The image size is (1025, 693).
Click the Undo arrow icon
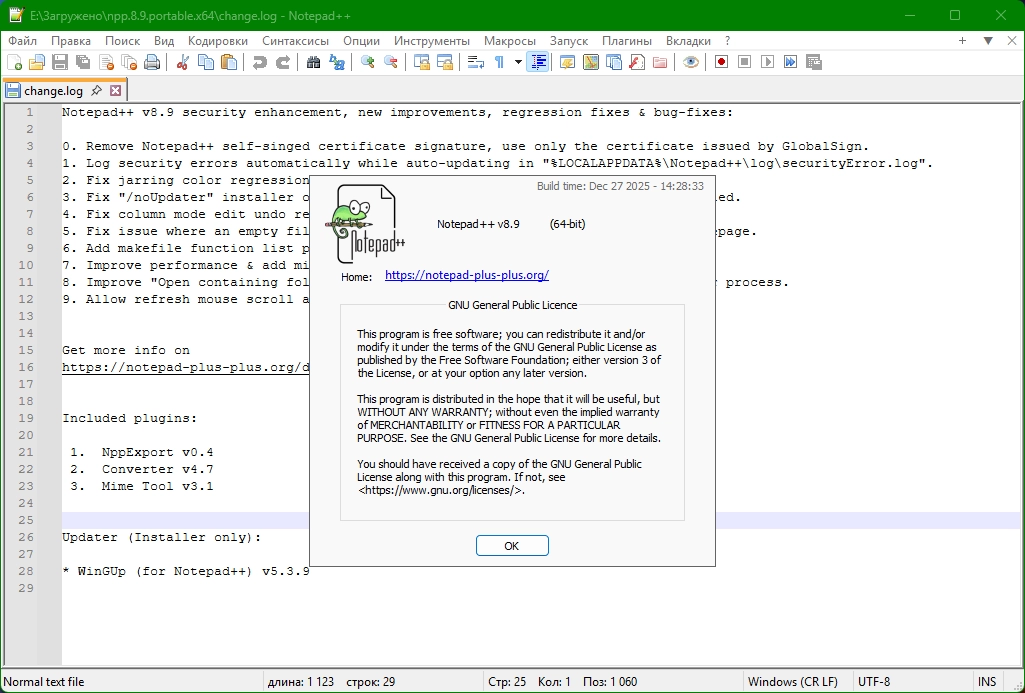(260, 62)
